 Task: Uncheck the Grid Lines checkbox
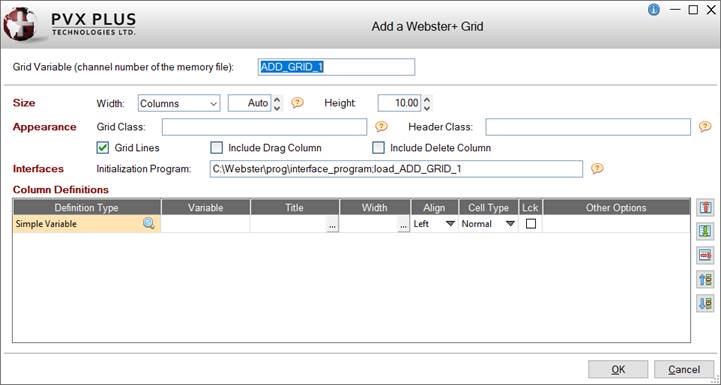(x=103, y=148)
